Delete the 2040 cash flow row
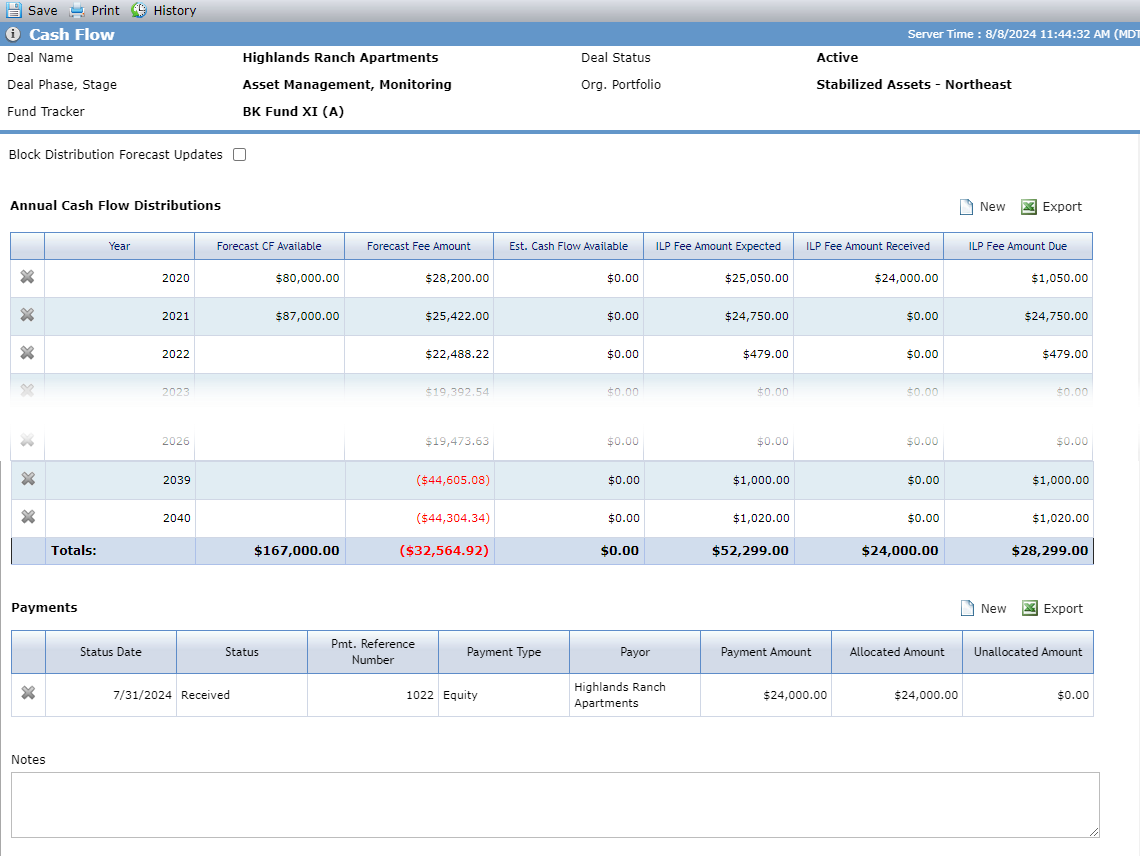This screenshot has height=856, width=1140. coord(28,517)
